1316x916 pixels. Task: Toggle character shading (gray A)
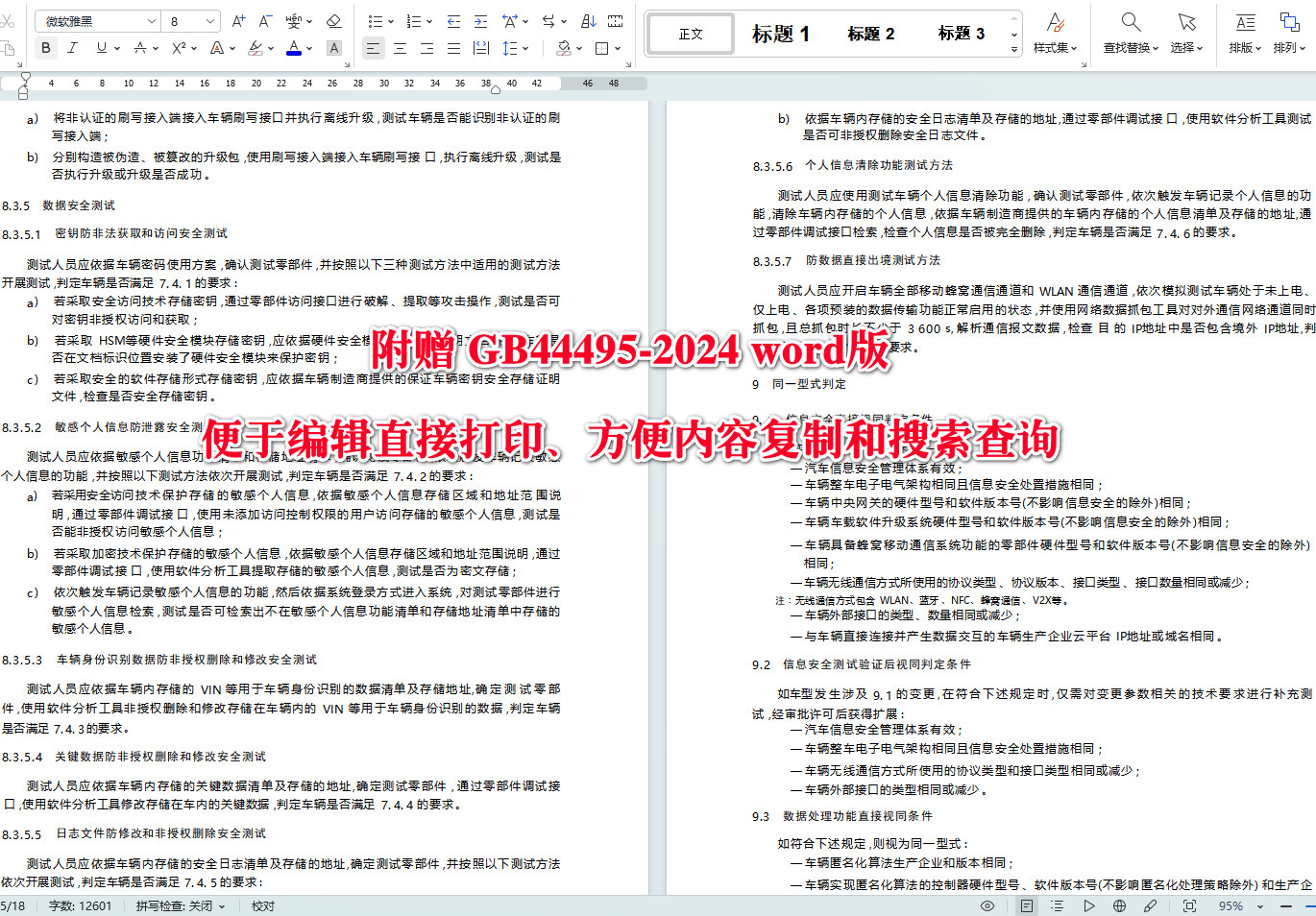click(x=333, y=47)
